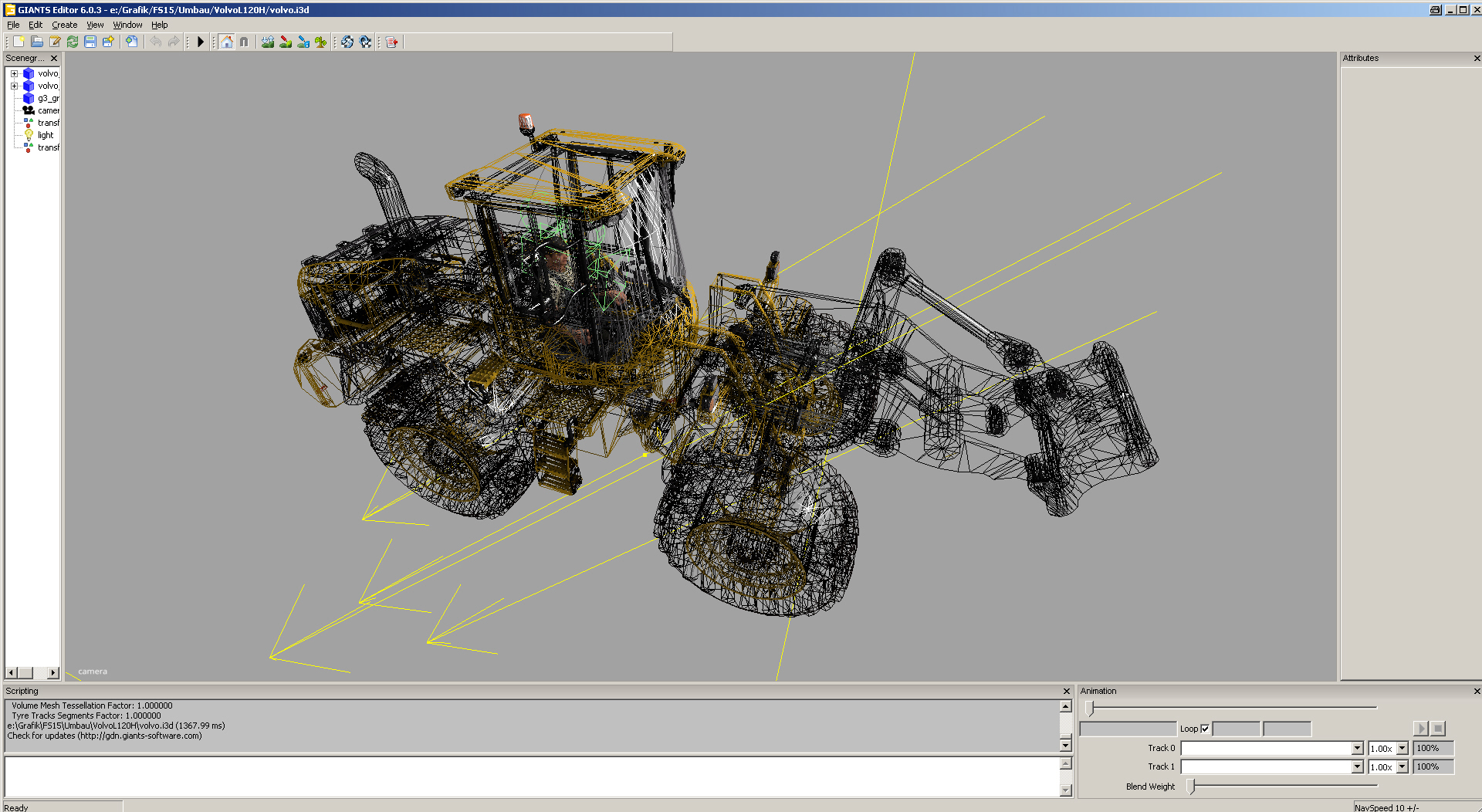
Task: Select the terrain sculpt raise/lower tool
Action: pyautogui.click(x=268, y=42)
